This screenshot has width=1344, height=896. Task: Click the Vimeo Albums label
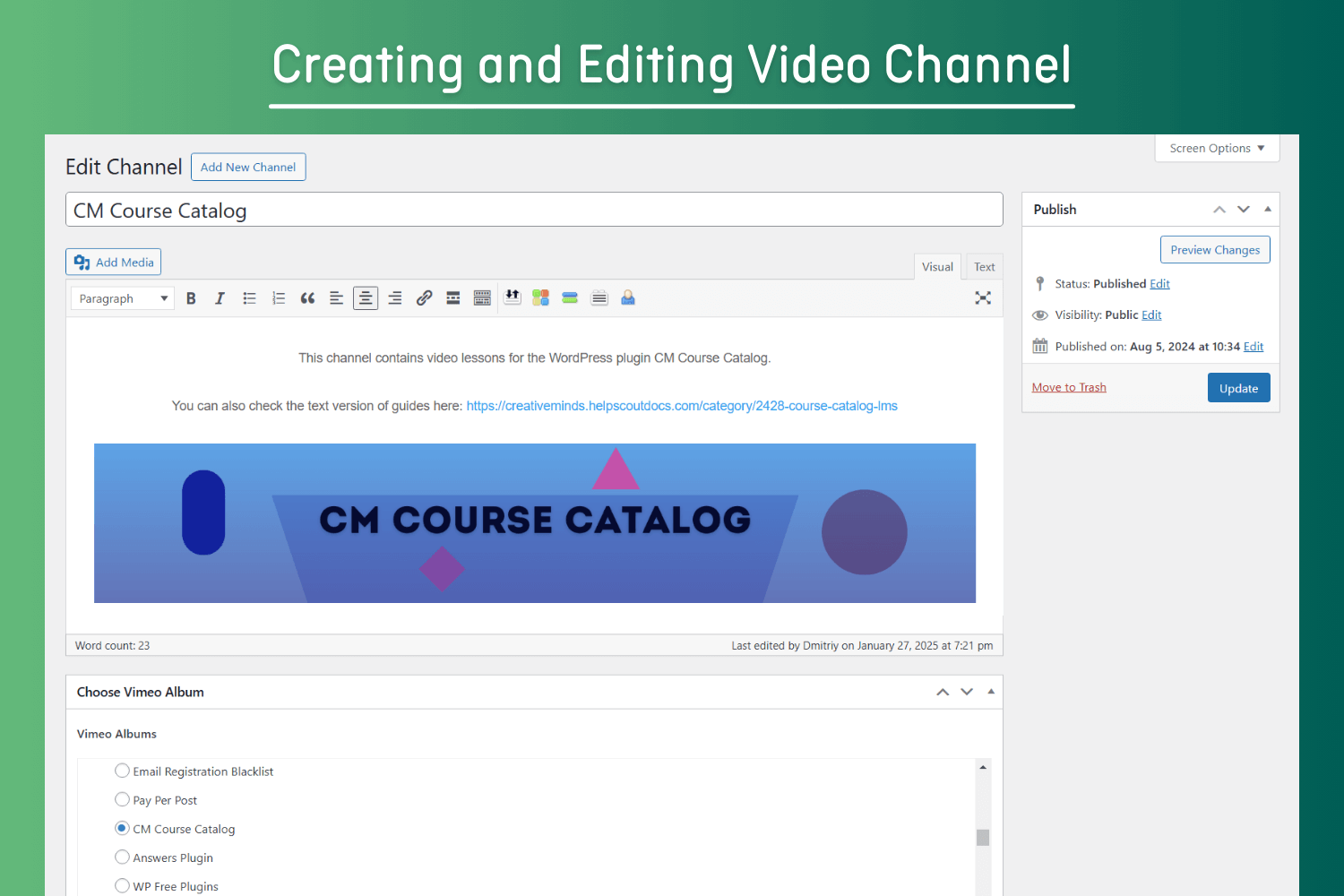116,734
